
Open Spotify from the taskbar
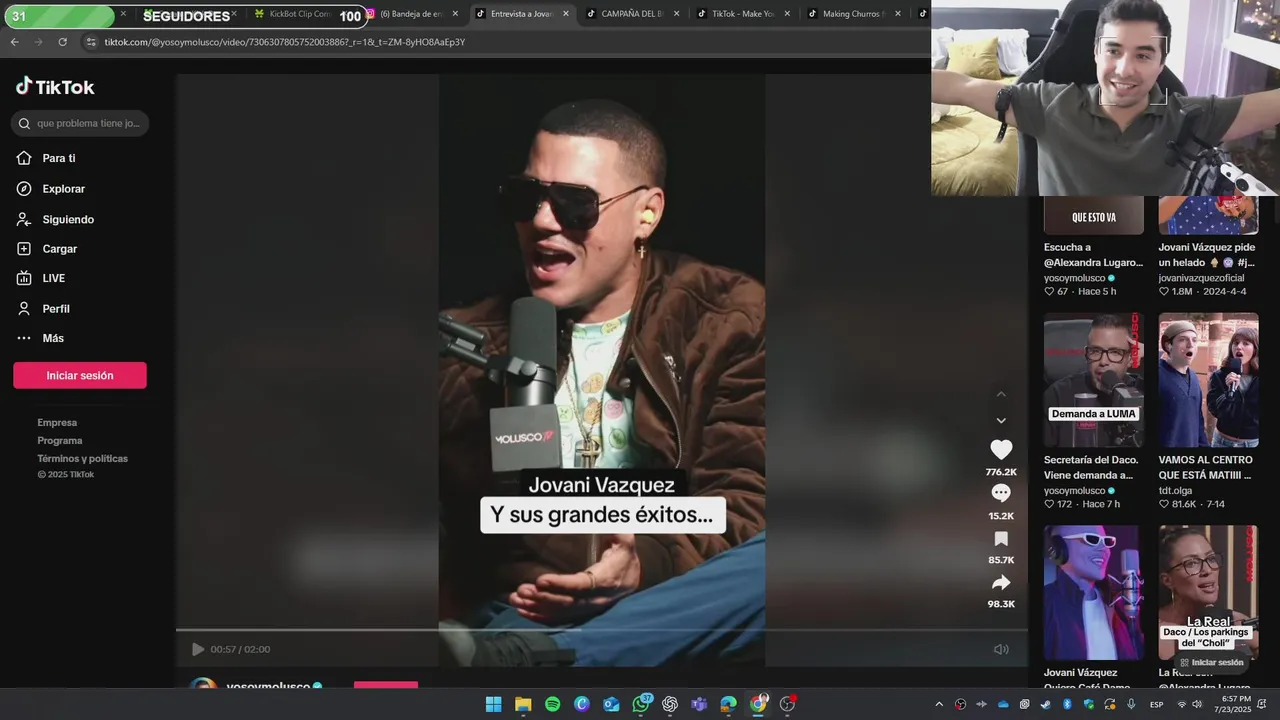click(552, 704)
